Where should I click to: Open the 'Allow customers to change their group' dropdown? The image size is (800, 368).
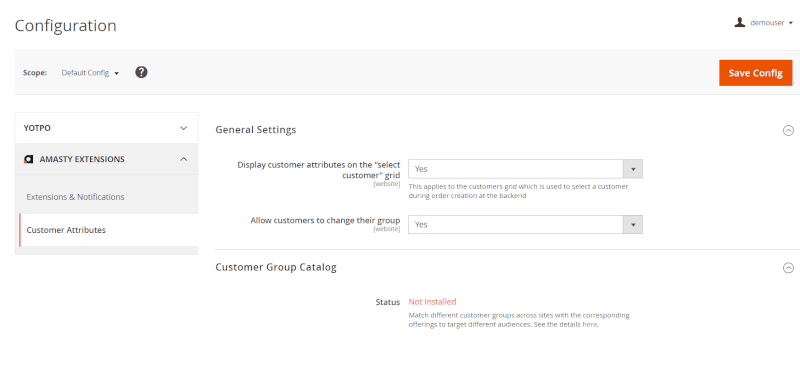[525, 225]
